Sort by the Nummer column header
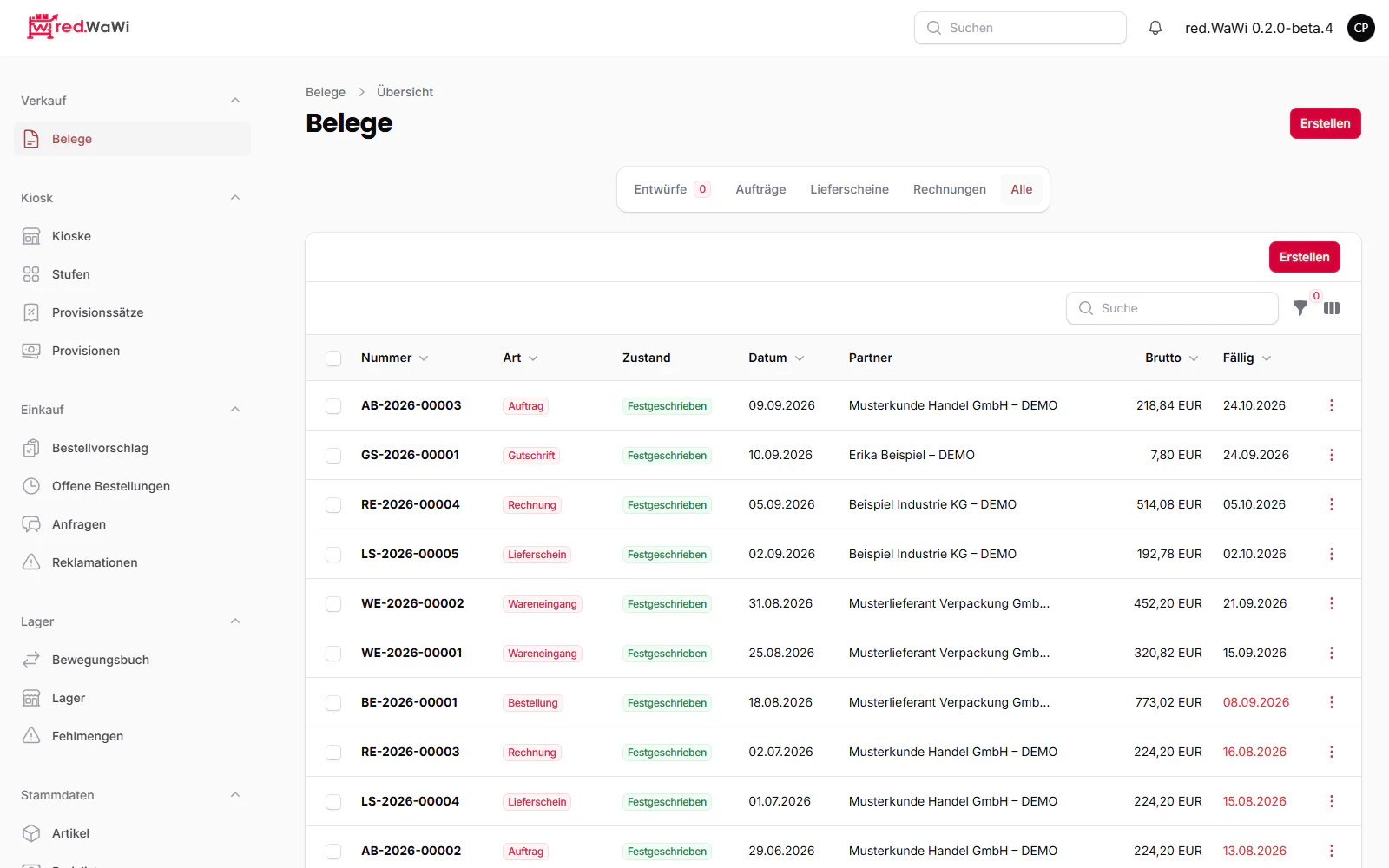This screenshot has width=1389, height=868. [x=395, y=358]
